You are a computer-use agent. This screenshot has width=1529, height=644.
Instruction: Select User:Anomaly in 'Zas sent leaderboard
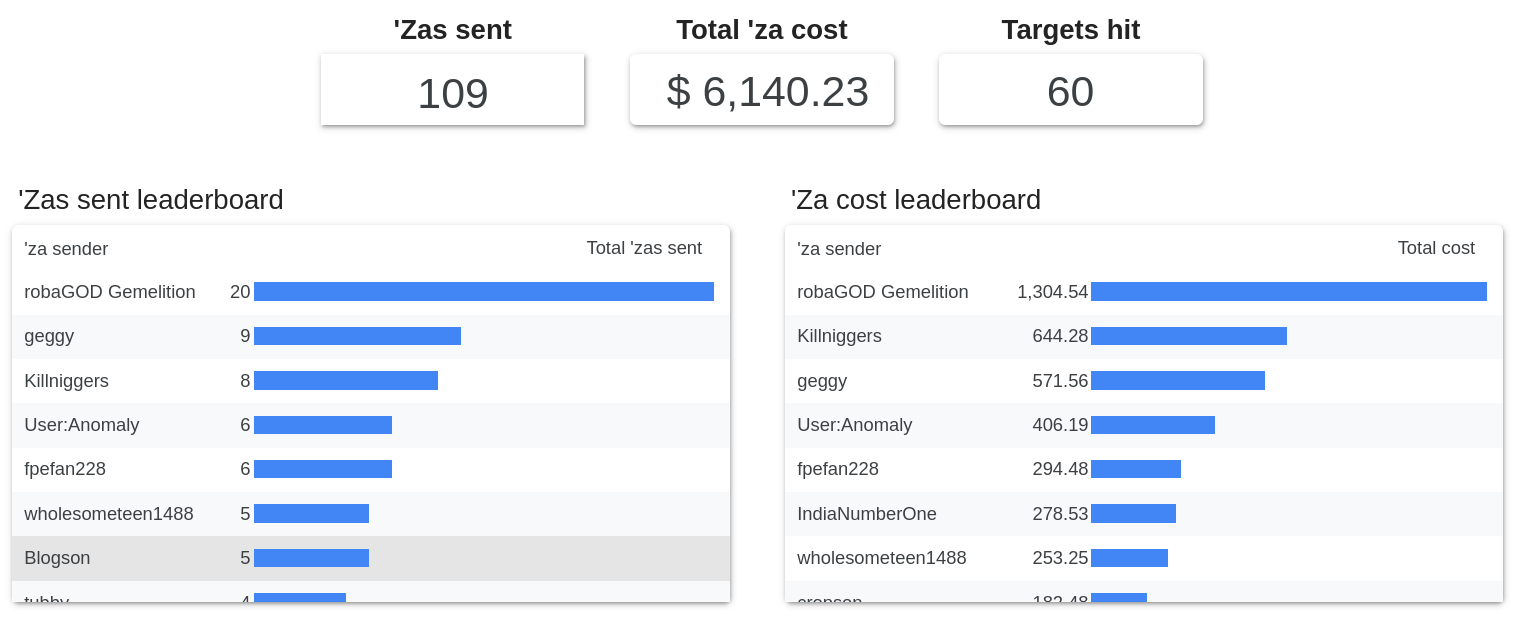[x=82, y=425]
